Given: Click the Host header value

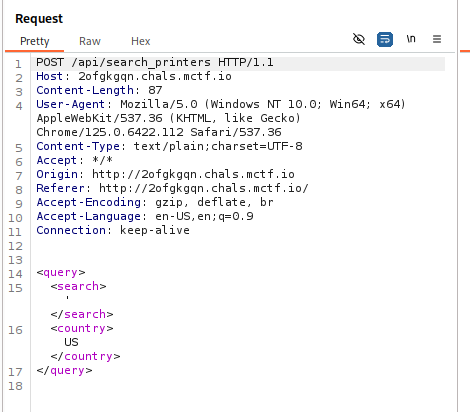Looking at the screenshot, I should click(x=155, y=76).
